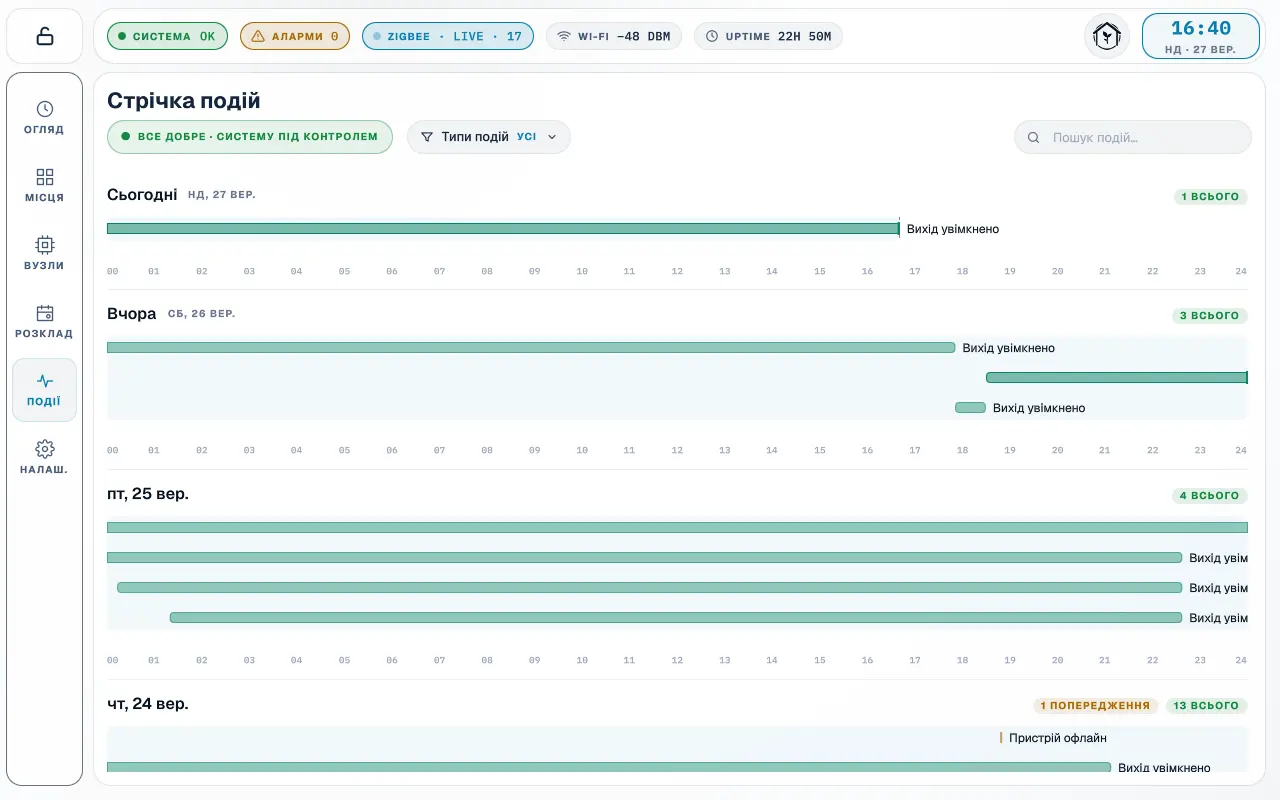
Task: Click the Сьогодні day heading
Action: coord(142,195)
